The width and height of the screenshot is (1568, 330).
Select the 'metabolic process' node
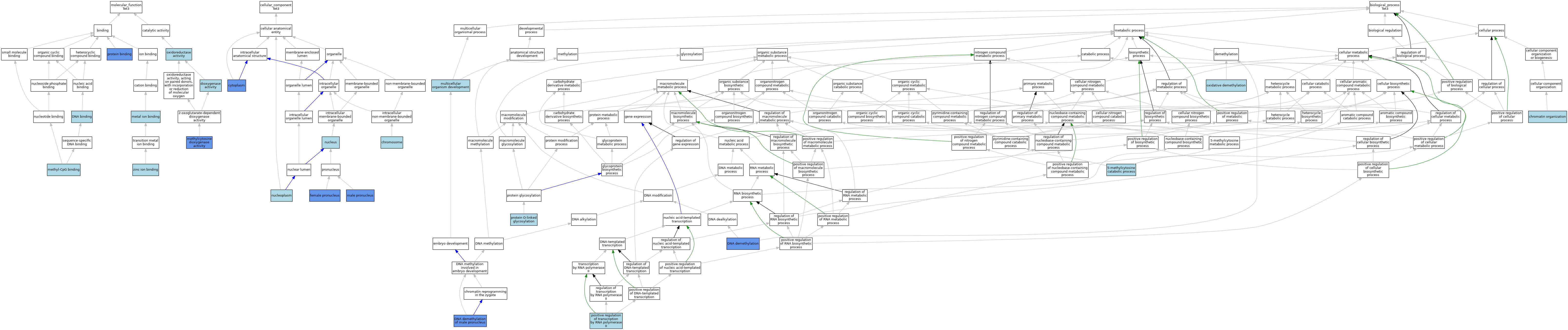pyautogui.click(x=1129, y=31)
